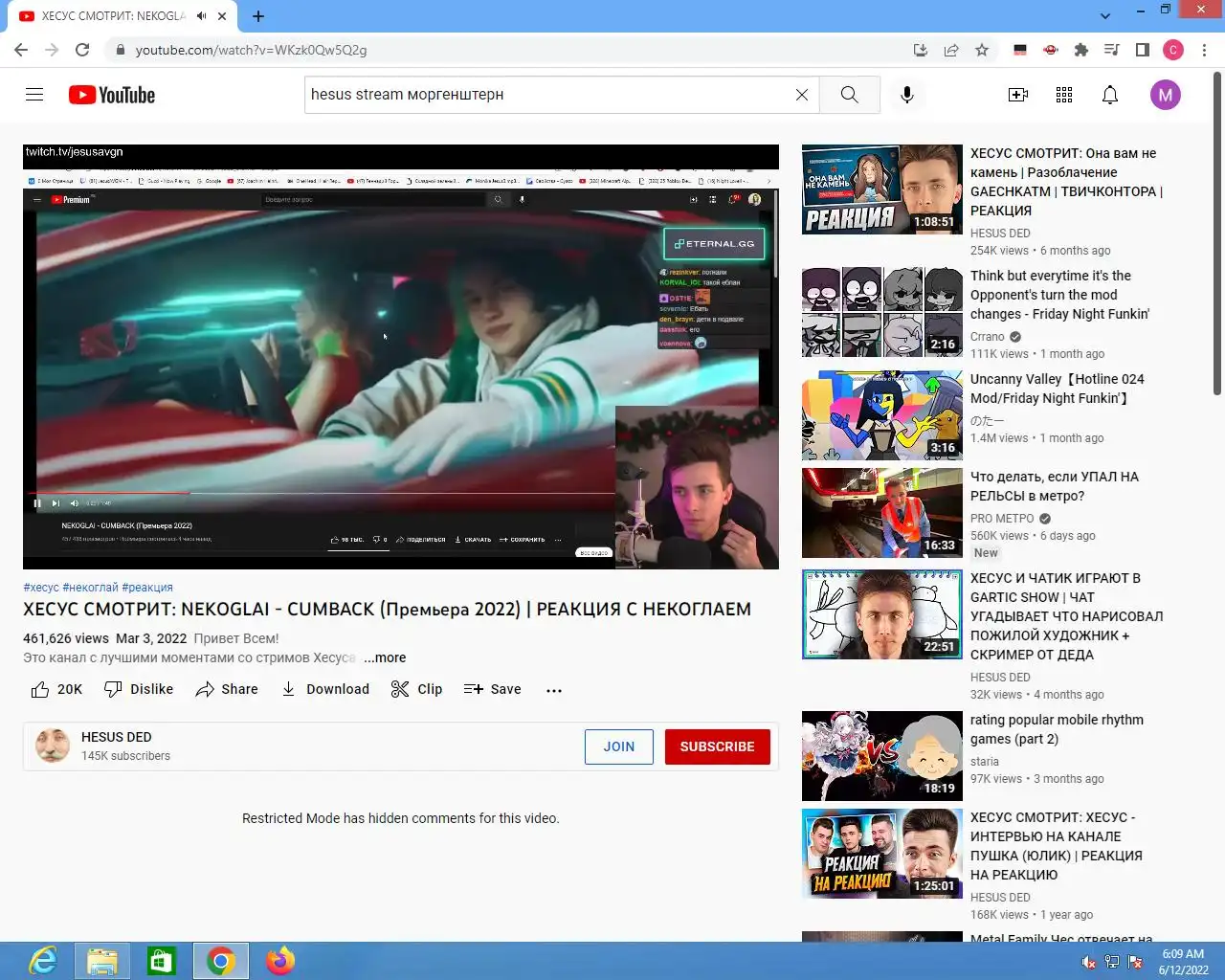Open the #хесус hashtag
The height and width of the screenshot is (980, 1225).
(41, 588)
